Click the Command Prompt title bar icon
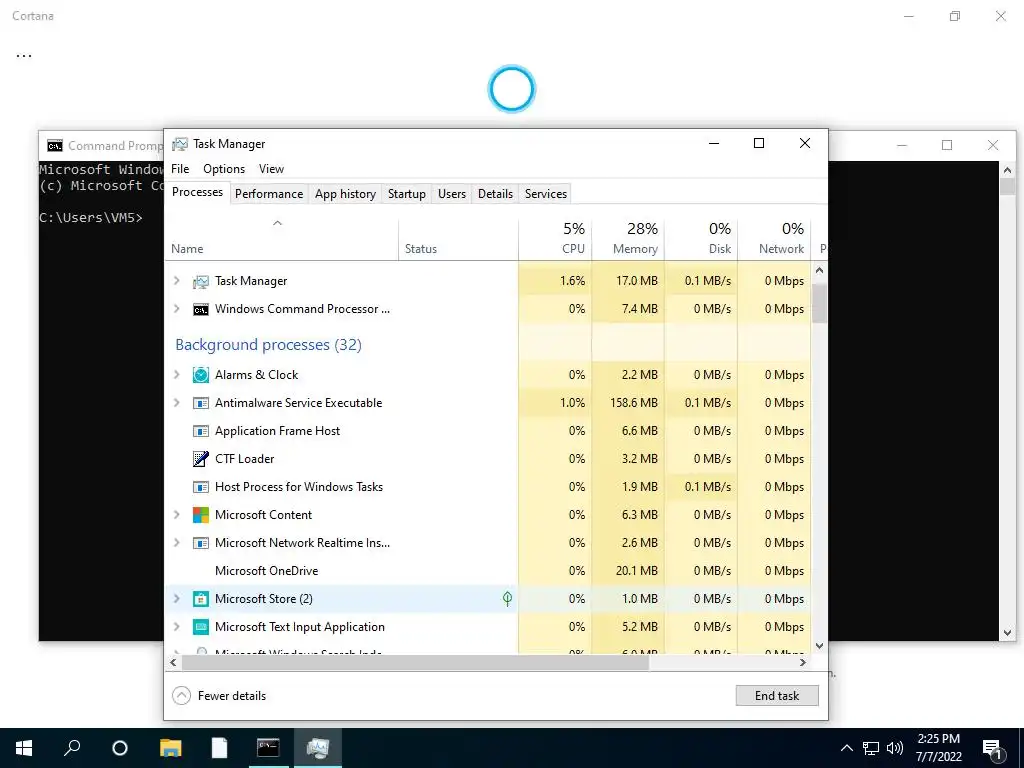 pyautogui.click(x=55, y=146)
